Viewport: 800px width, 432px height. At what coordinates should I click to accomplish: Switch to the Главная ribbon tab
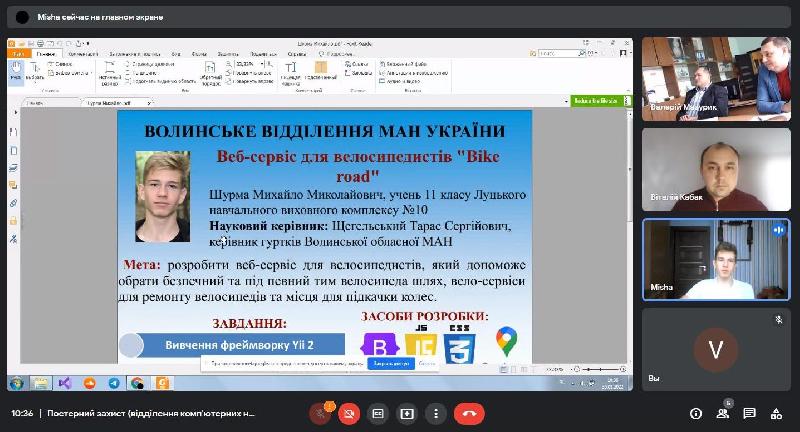point(44,53)
